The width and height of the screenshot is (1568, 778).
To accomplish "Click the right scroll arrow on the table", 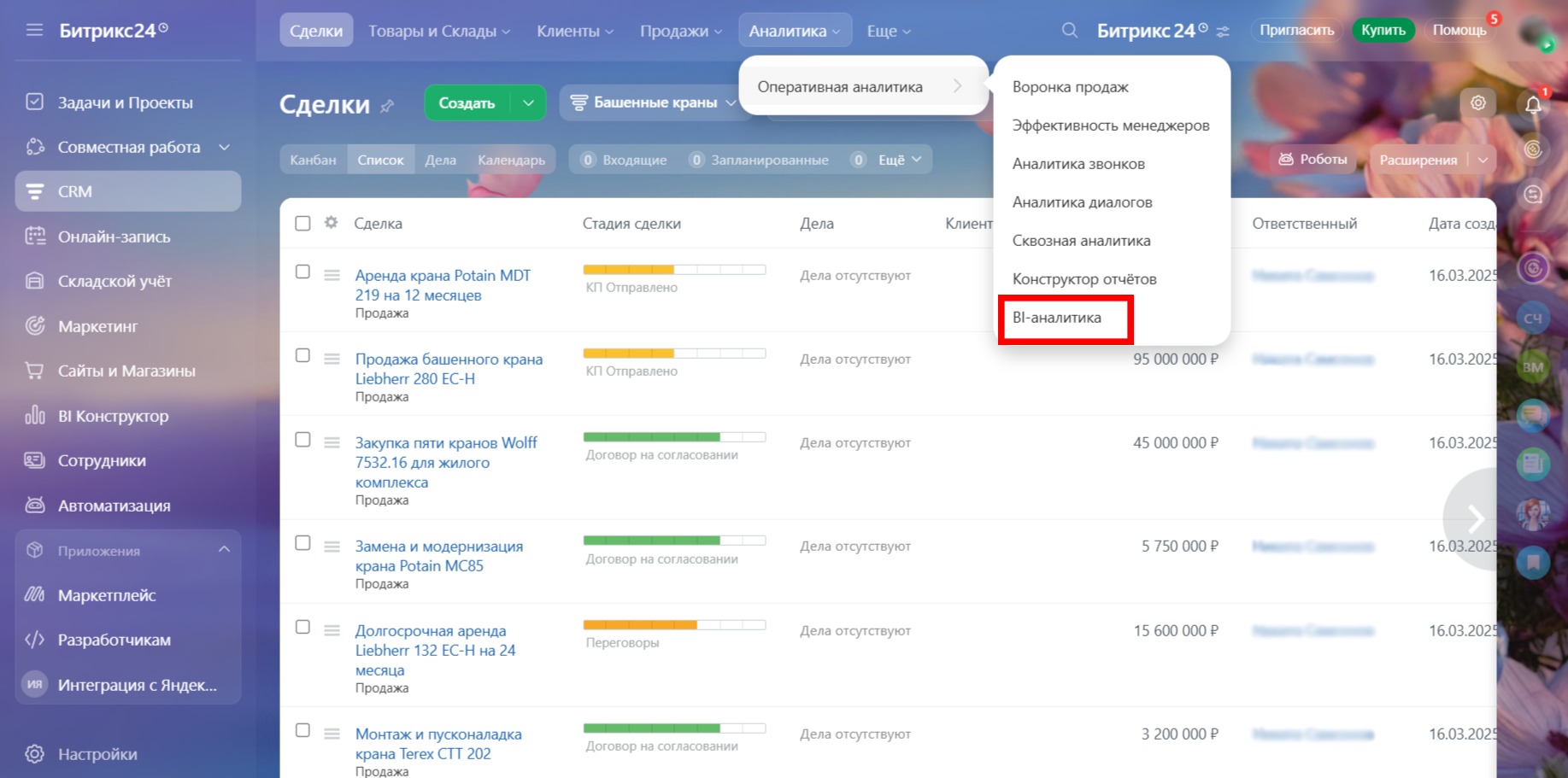I will click(x=1475, y=518).
